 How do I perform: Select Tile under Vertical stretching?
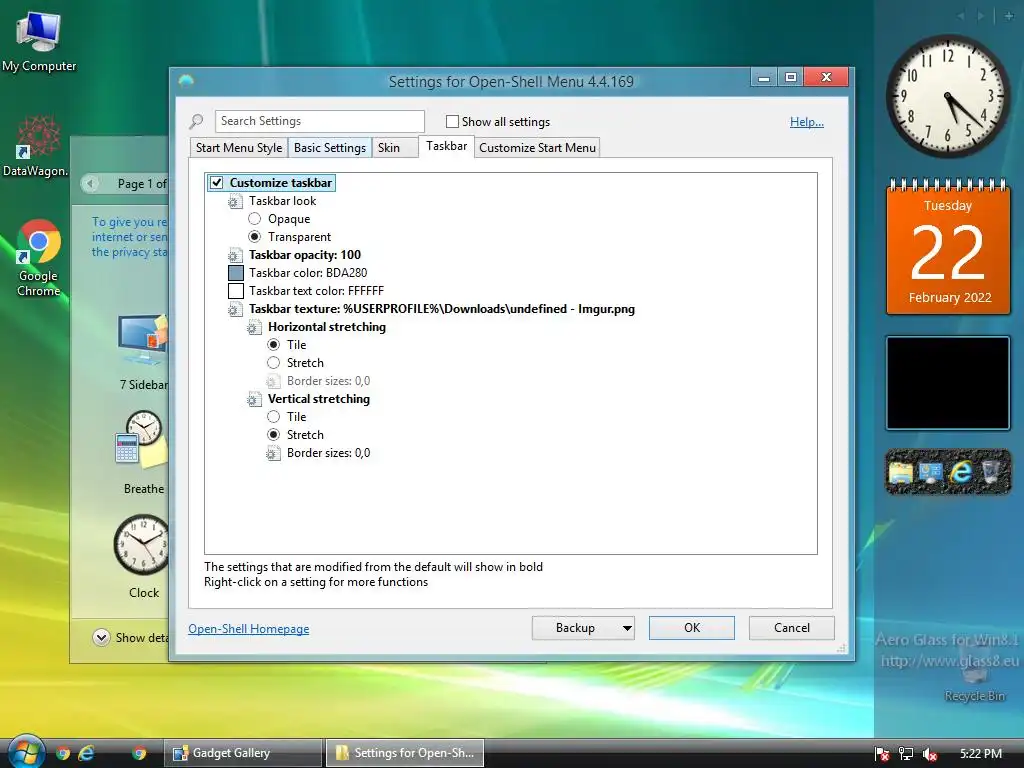pyautogui.click(x=274, y=417)
